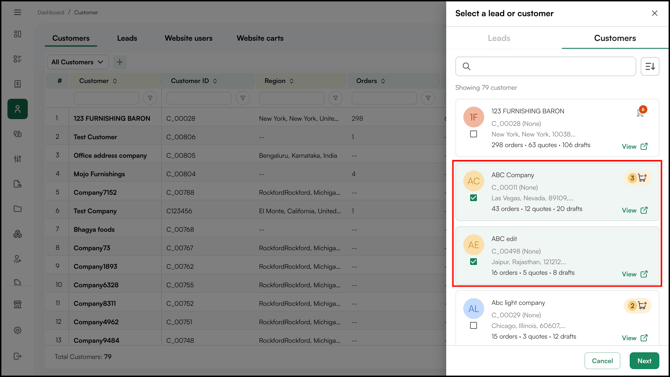Viewport: 670px width, 377px height.
Task: Click the sort order icon beside search box
Action: click(650, 66)
